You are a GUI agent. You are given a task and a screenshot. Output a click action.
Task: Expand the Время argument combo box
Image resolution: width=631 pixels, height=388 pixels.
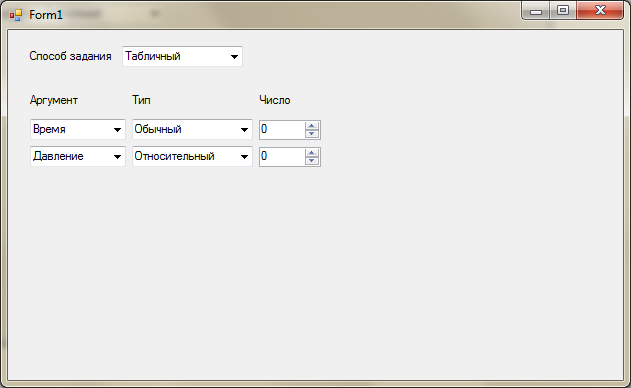(x=78, y=130)
